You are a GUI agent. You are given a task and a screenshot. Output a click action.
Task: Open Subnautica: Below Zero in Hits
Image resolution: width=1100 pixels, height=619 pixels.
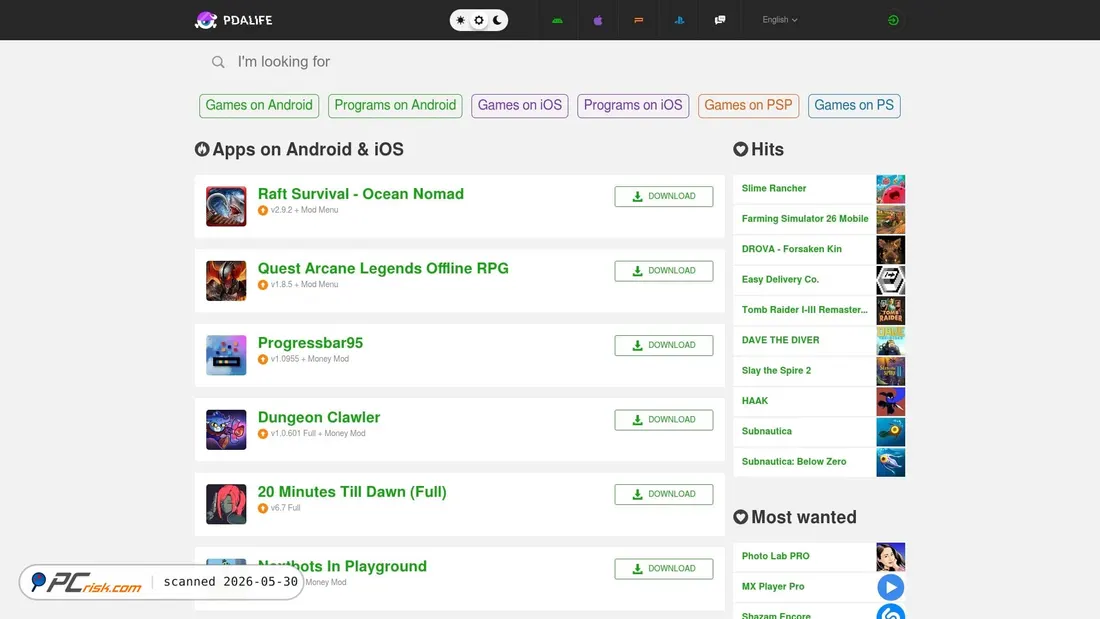click(793, 461)
